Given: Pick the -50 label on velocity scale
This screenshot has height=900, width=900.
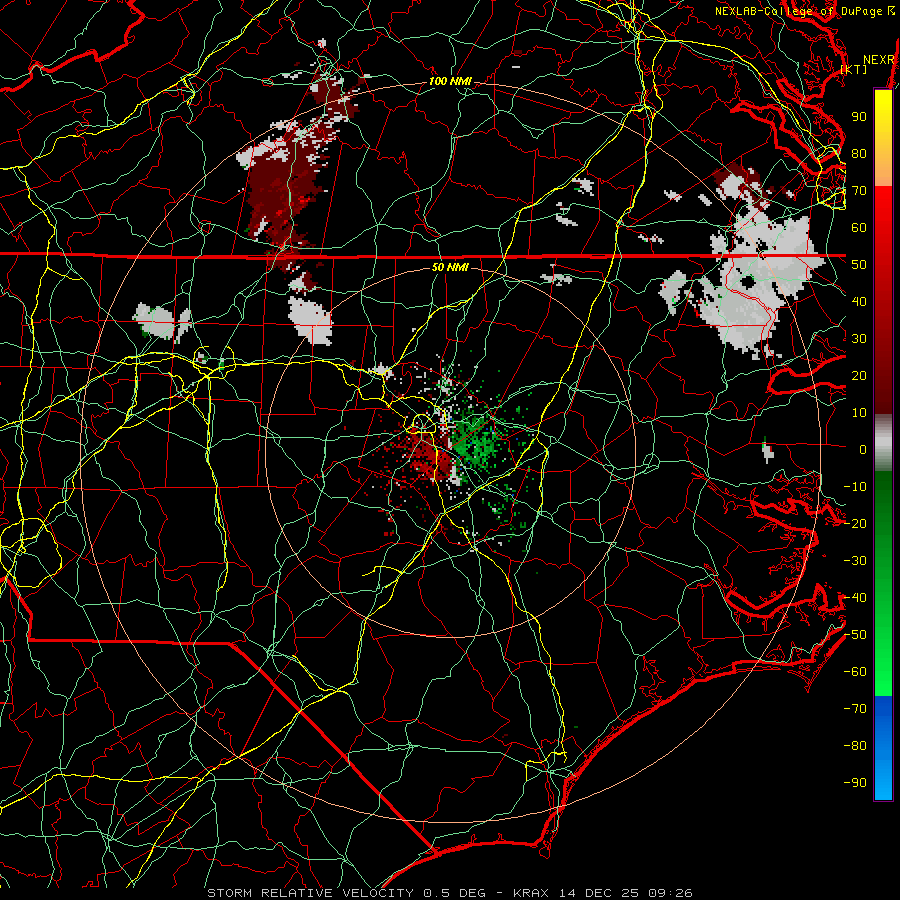Looking at the screenshot, I should 855,635.
